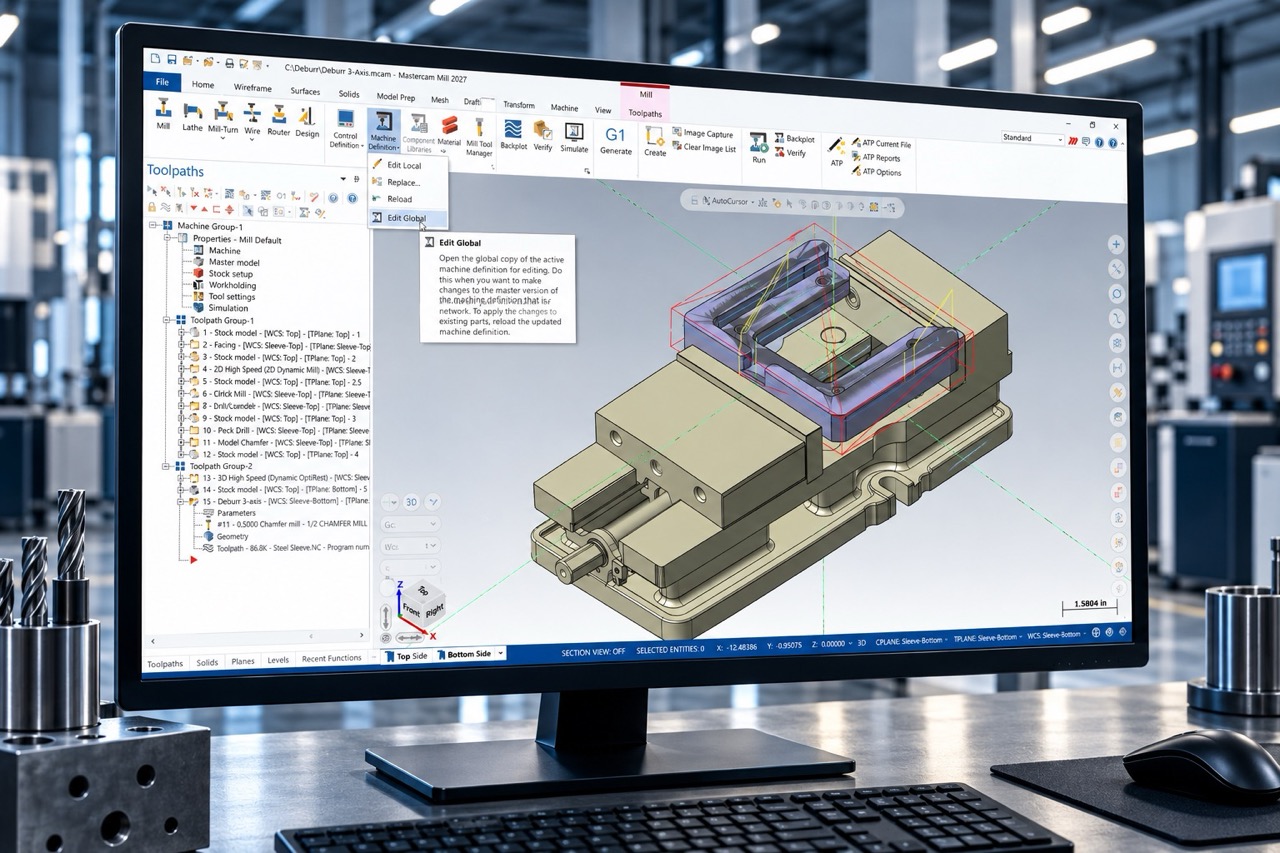The height and width of the screenshot is (853, 1280).
Task: Switch to the Wireframe ribbon tab
Action: pyautogui.click(x=252, y=88)
